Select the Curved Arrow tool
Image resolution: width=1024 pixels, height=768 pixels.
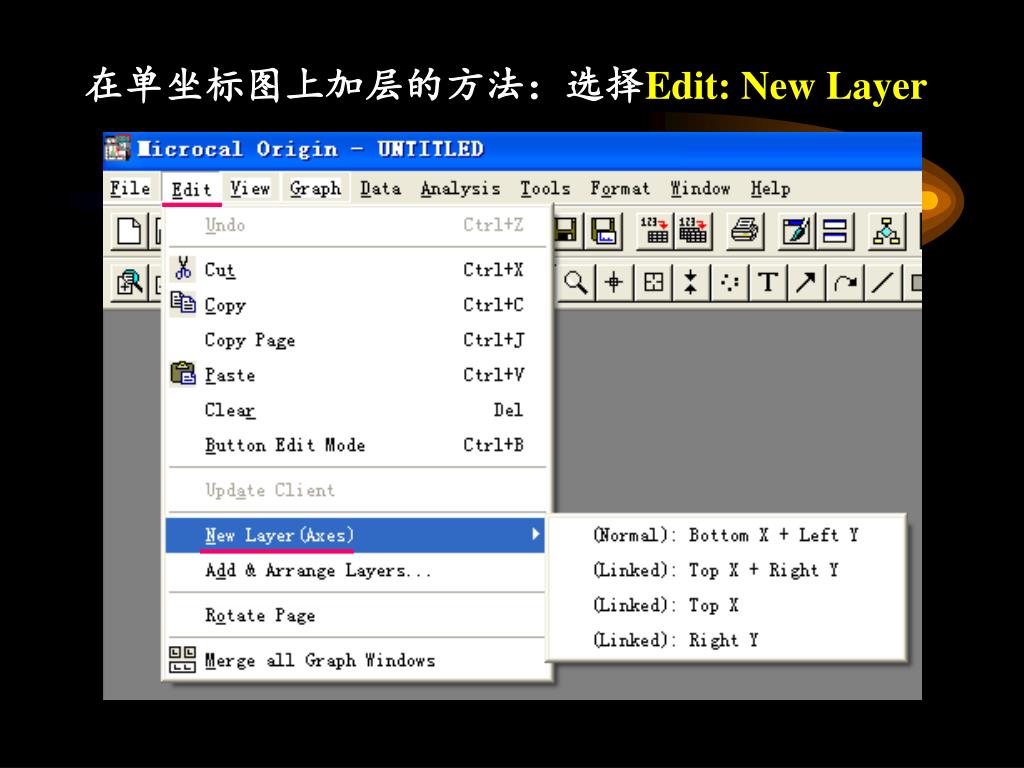845,283
